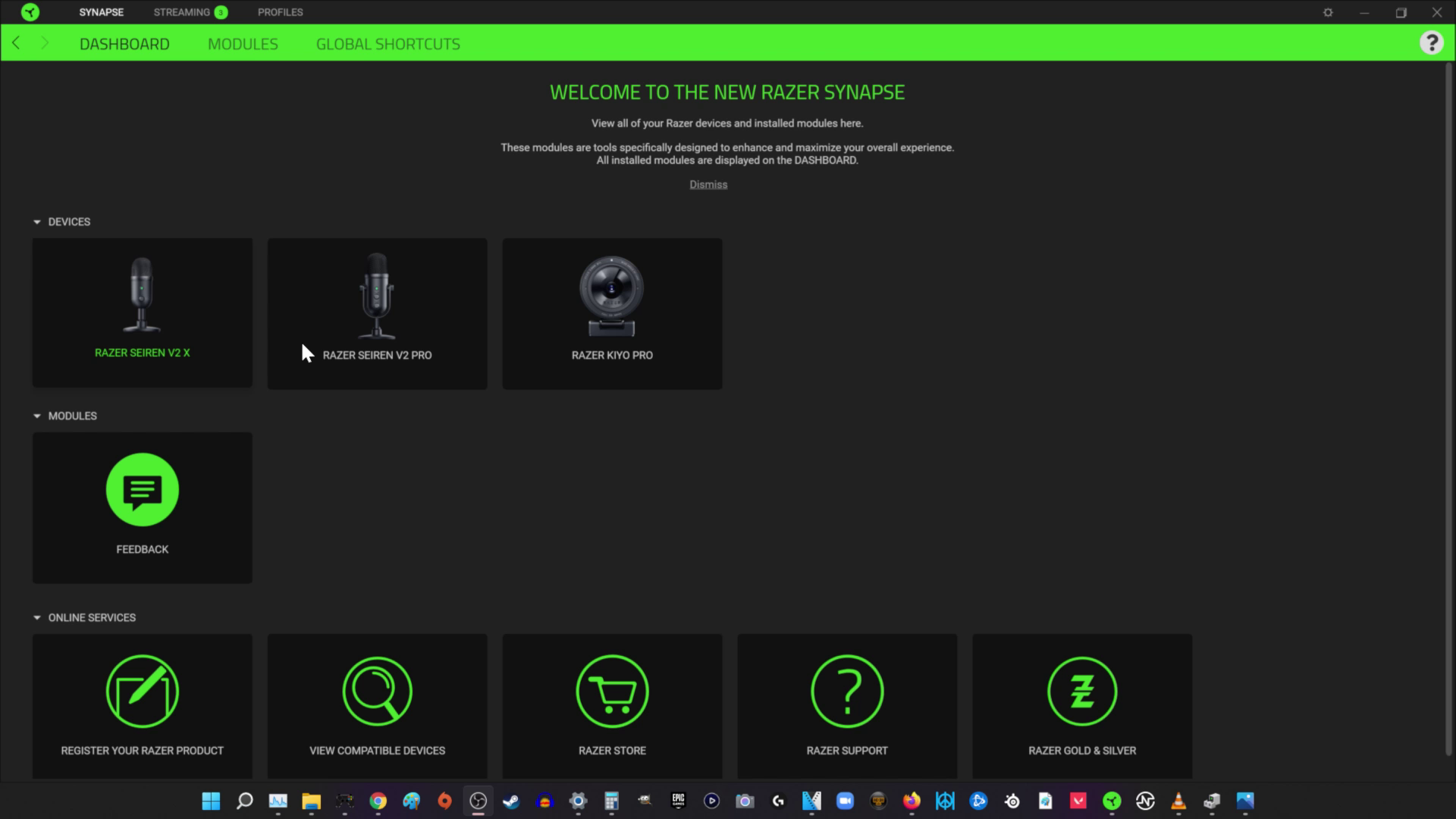Open Razer Support question icon
This screenshot has width=1456, height=819.
(x=847, y=692)
